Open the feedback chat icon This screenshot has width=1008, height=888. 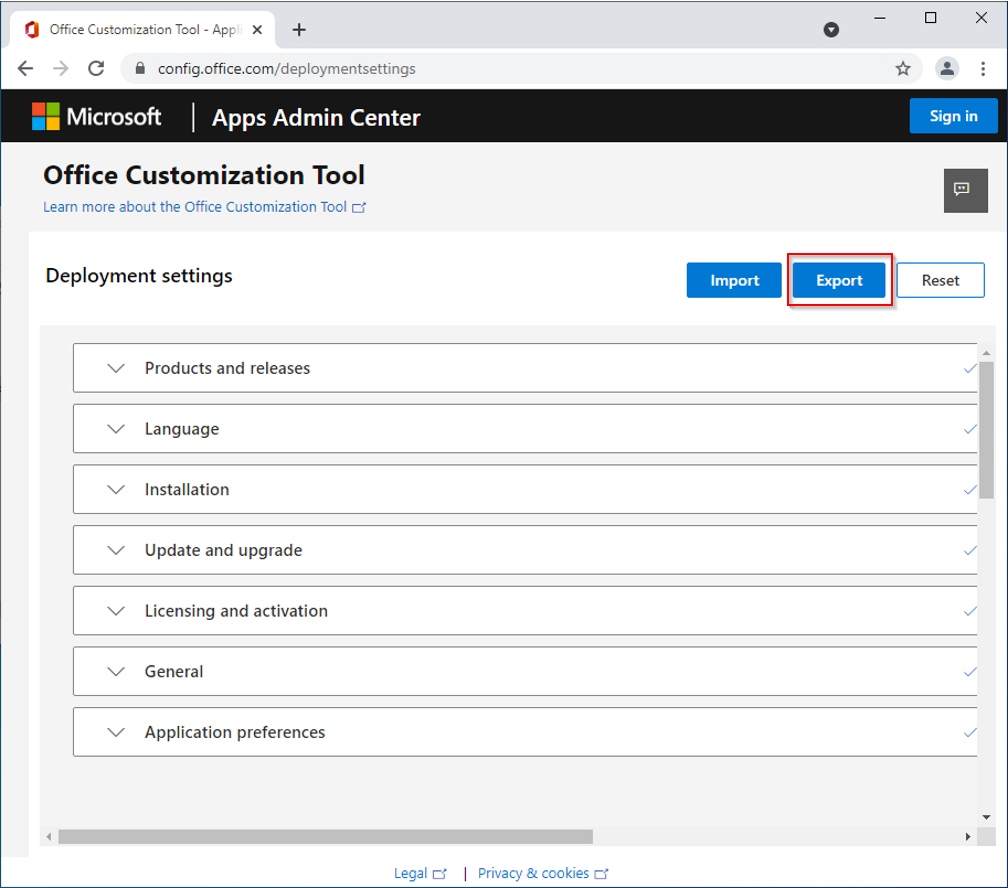(x=966, y=190)
